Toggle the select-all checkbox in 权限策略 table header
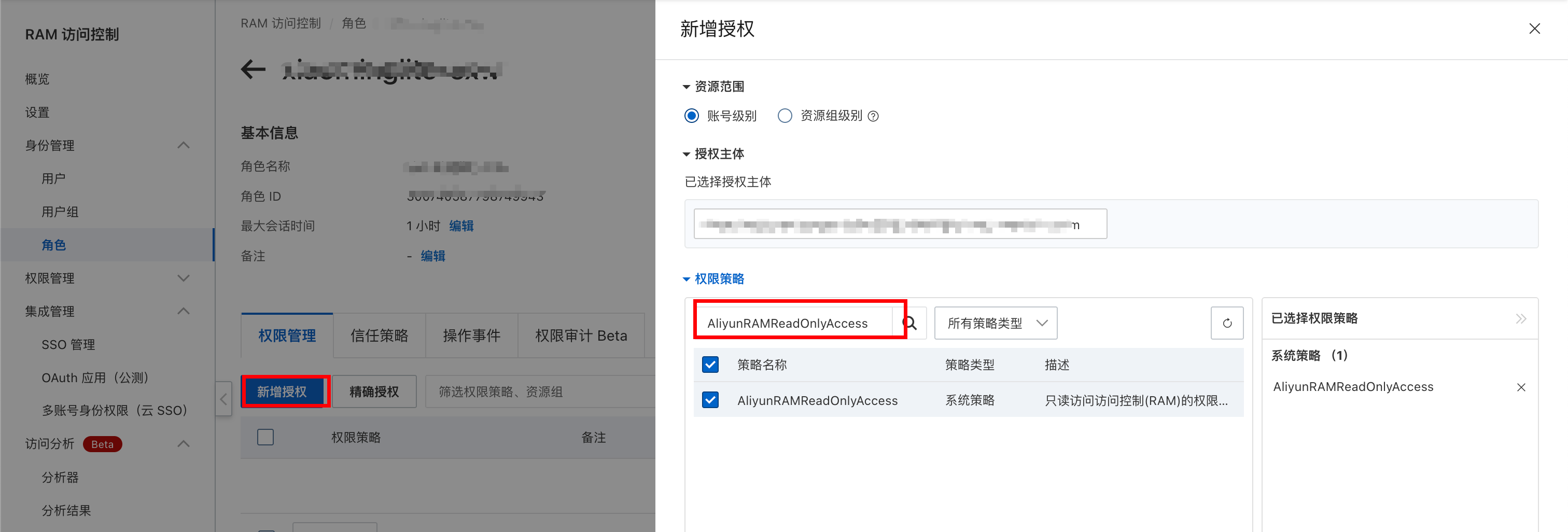 click(x=265, y=437)
